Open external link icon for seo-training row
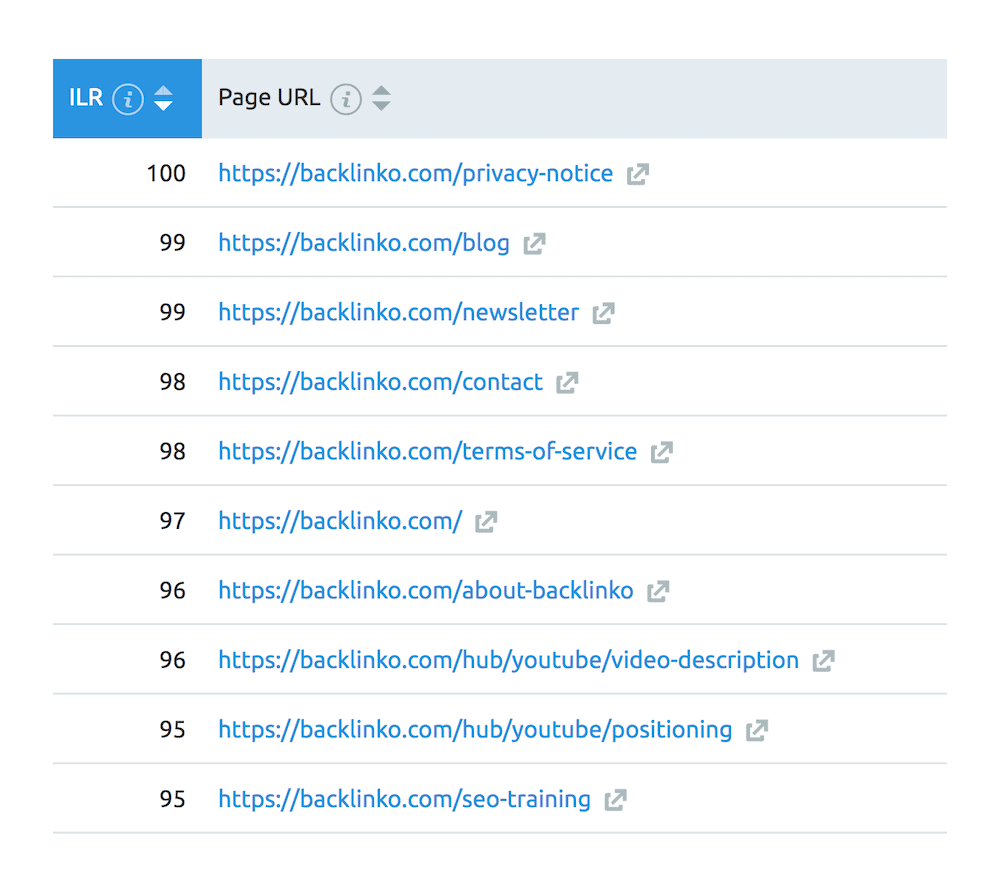 click(x=615, y=800)
